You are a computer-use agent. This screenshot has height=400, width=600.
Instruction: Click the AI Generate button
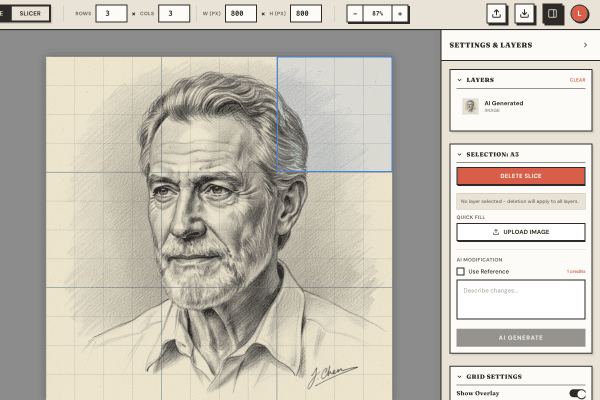[521, 338]
